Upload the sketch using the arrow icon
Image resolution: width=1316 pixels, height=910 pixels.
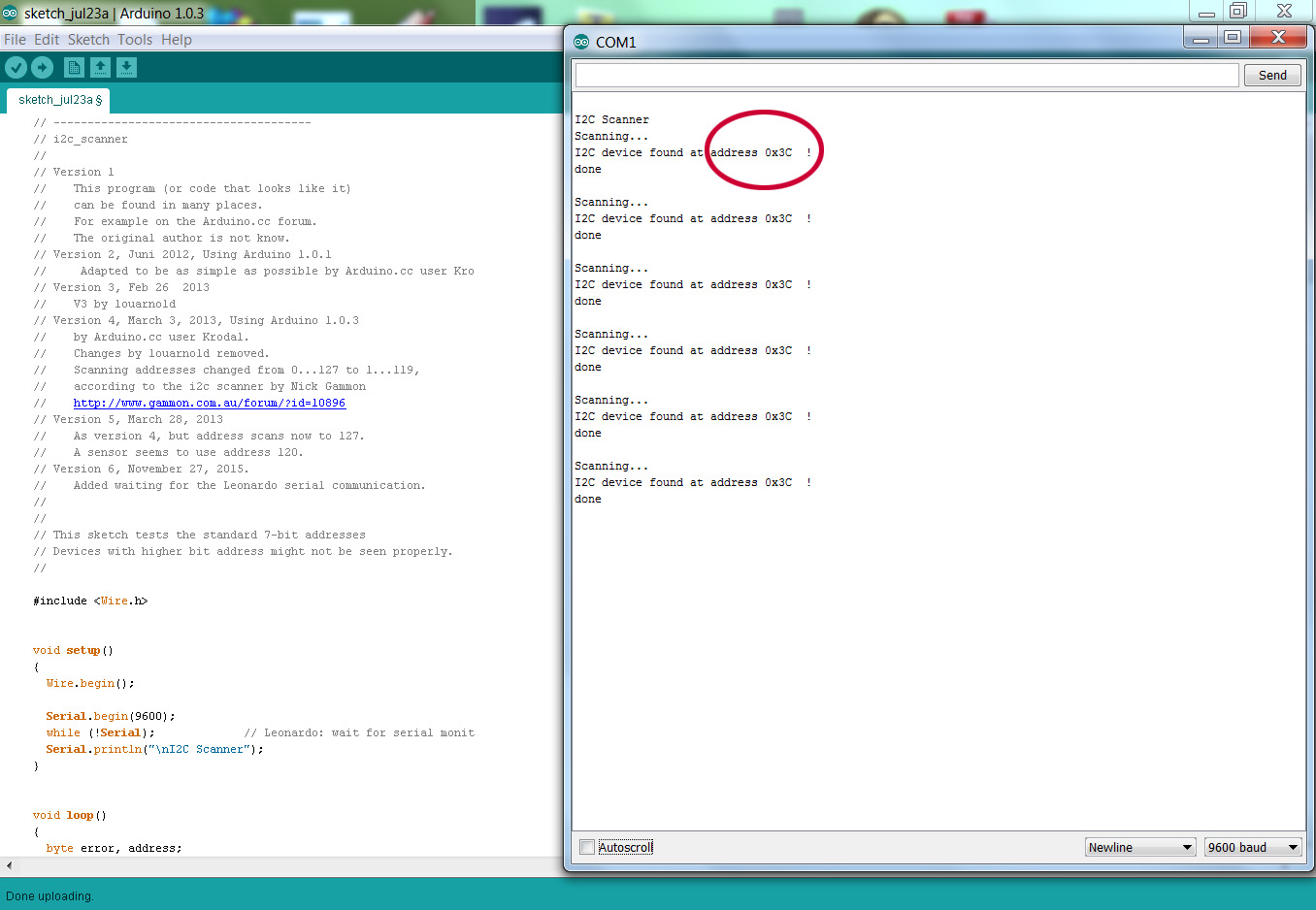(42, 68)
